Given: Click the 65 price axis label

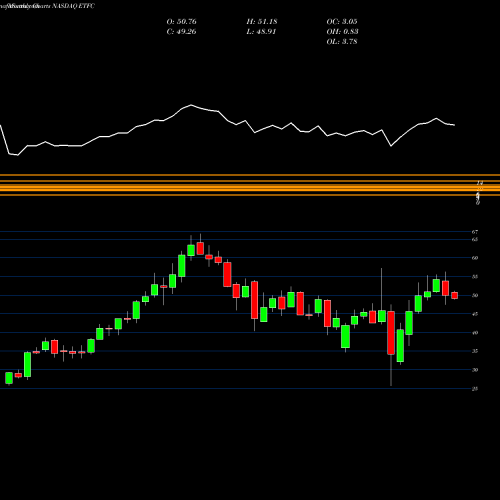Looking at the screenshot, I should (x=475, y=239).
